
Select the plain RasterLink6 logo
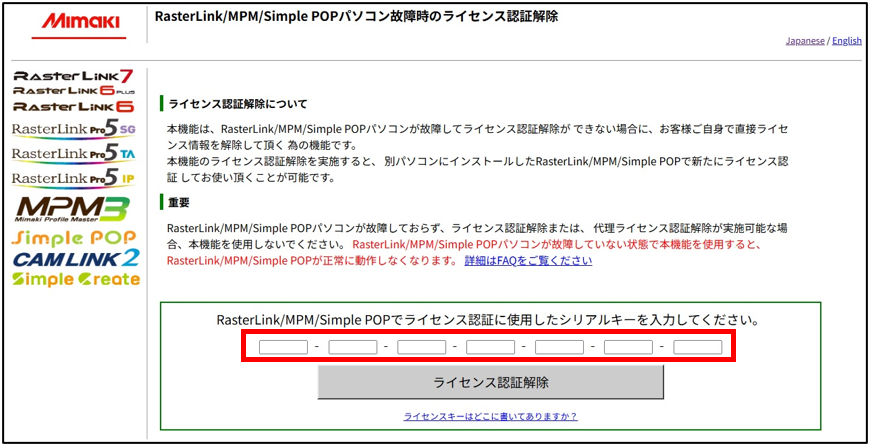click(x=73, y=105)
